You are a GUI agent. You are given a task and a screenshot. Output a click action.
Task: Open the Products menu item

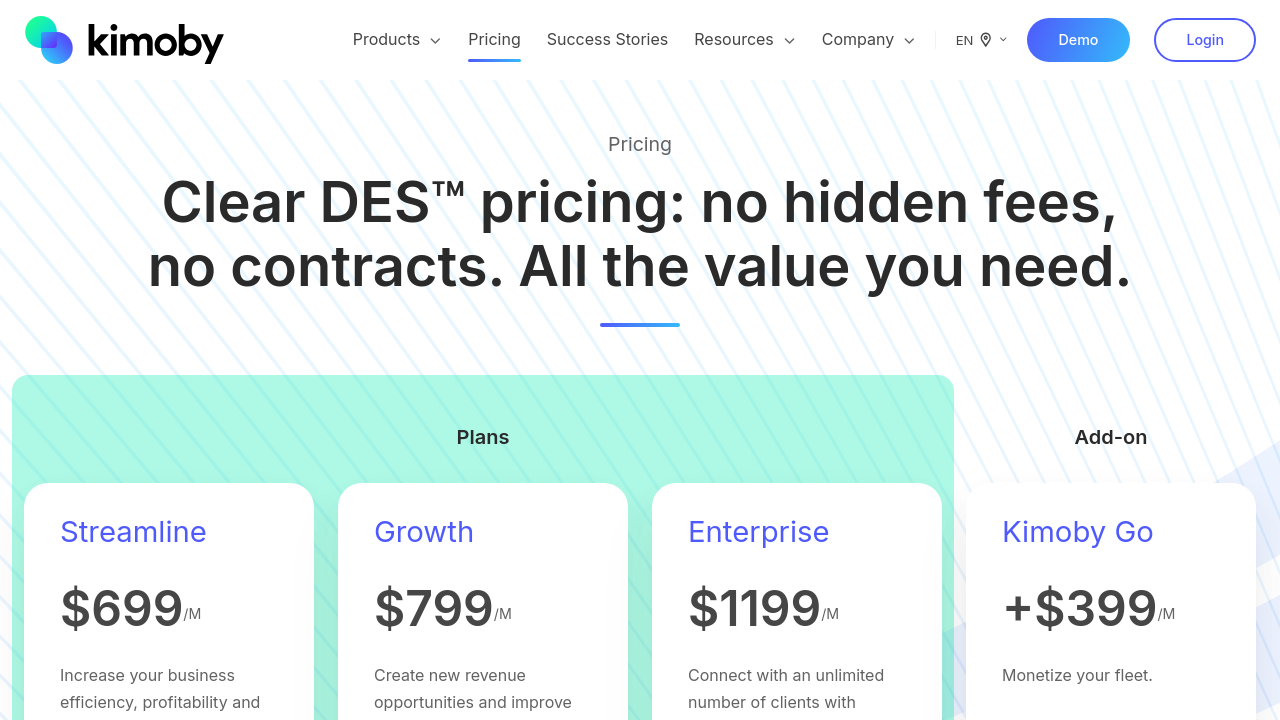(386, 40)
